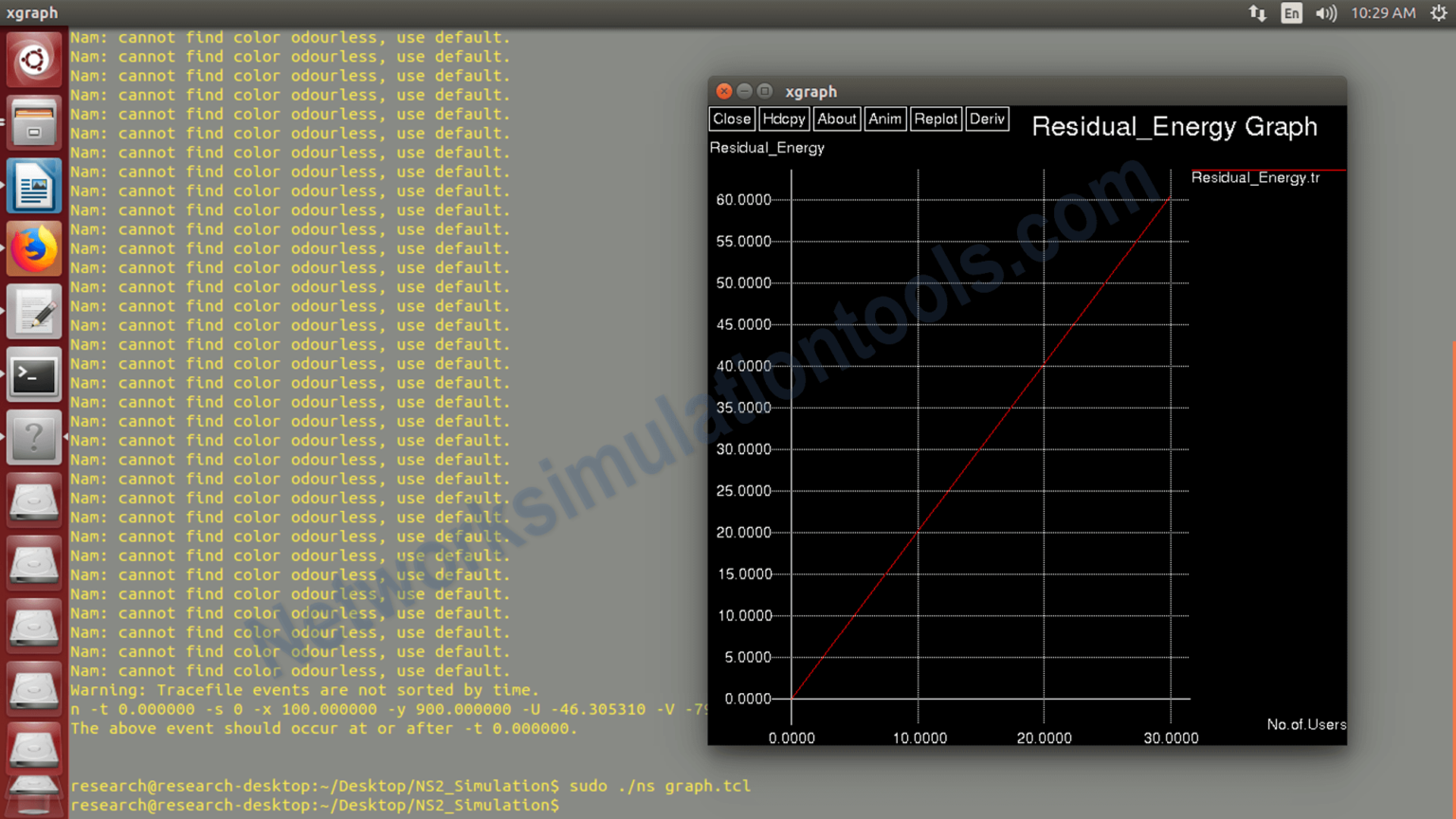The image size is (1456, 819).
Task: Launch Firefox from the dock
Action: pos(33,247)
